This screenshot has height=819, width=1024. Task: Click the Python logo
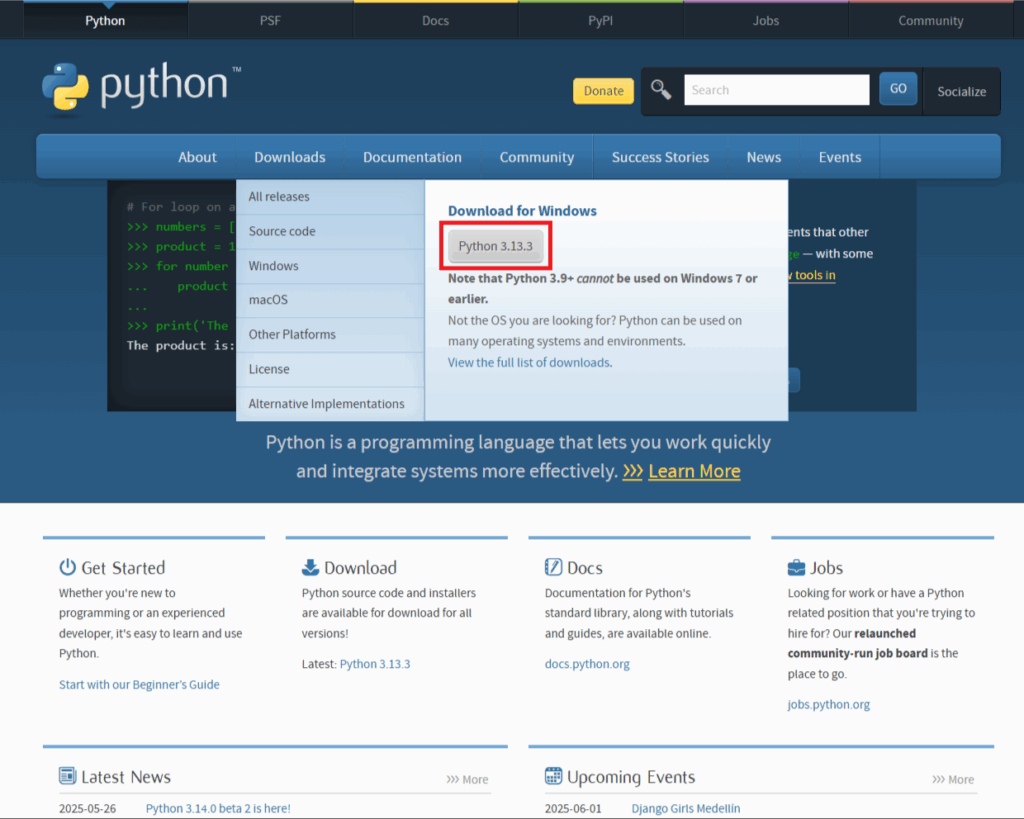point(141,88)
